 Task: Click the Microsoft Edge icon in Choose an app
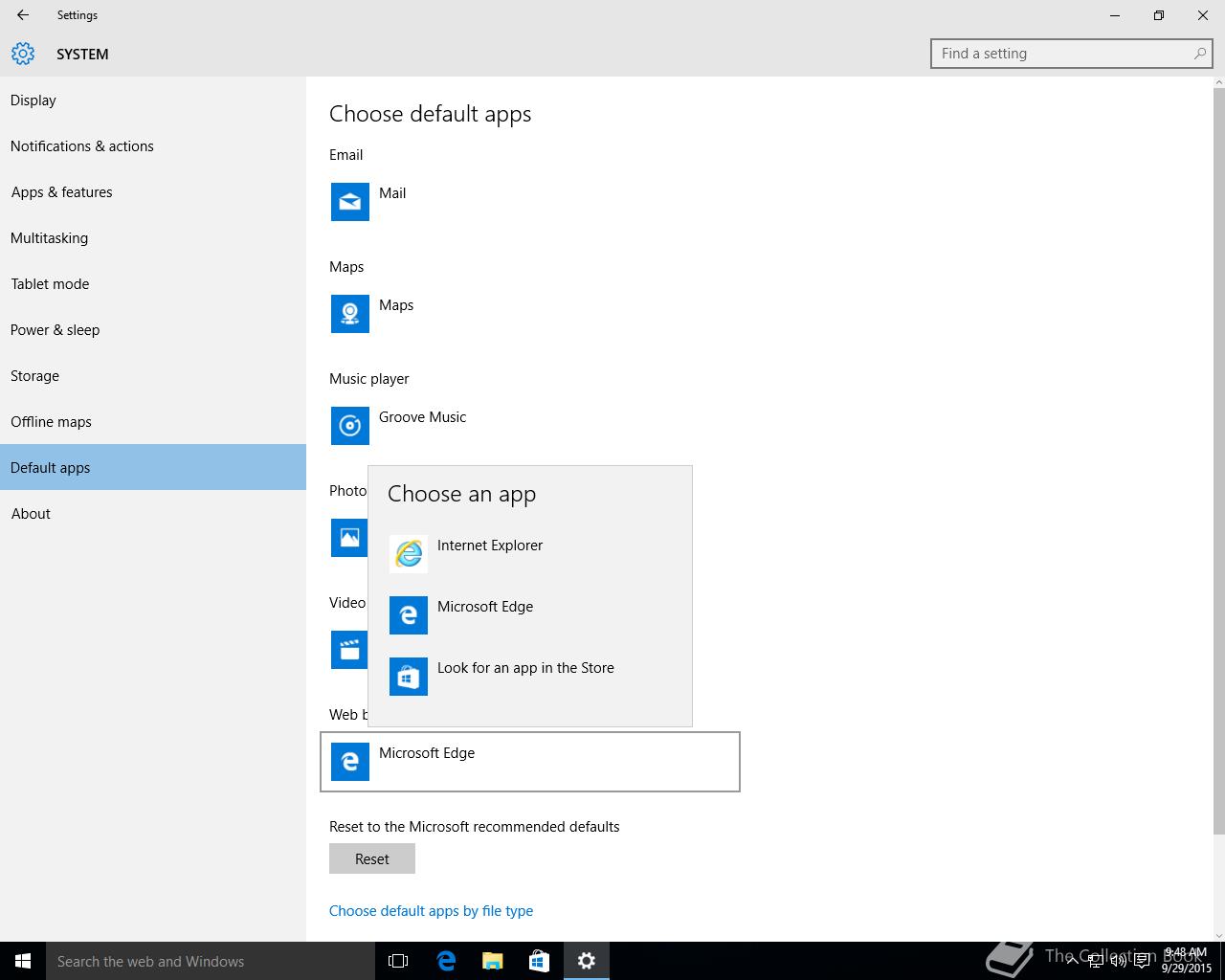click(409, 615)
